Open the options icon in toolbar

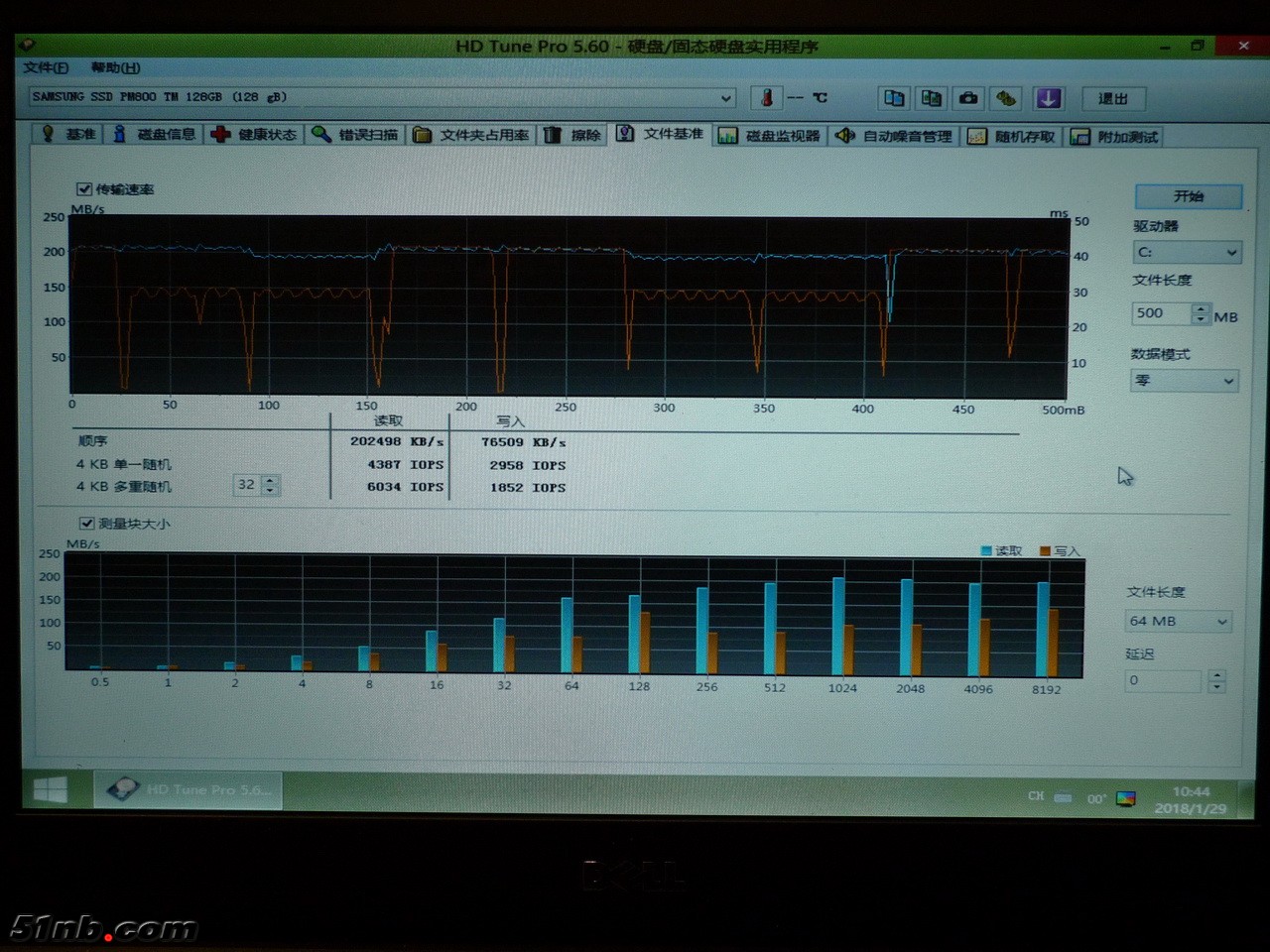[x=1006, y=98]
